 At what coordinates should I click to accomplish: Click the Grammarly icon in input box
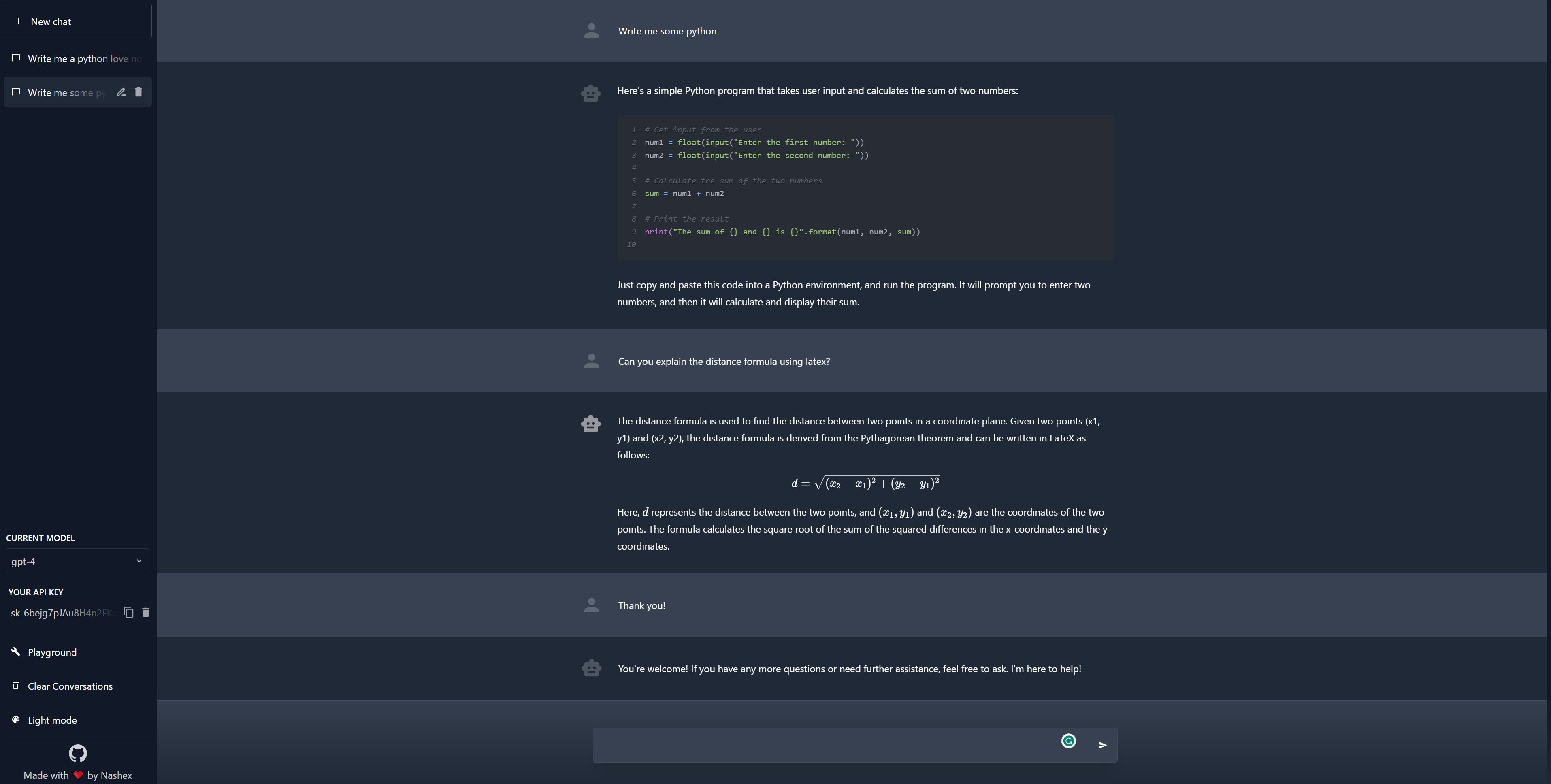[1068, 741]
